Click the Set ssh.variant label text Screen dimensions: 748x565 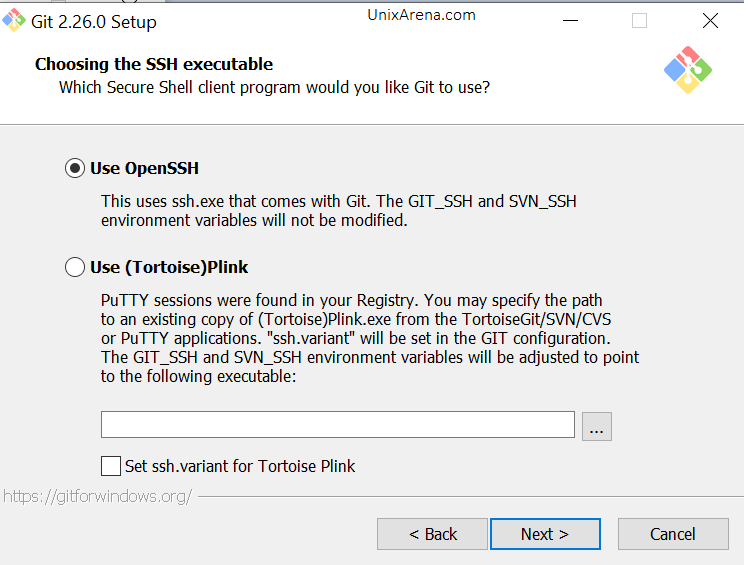coord(240,466)
